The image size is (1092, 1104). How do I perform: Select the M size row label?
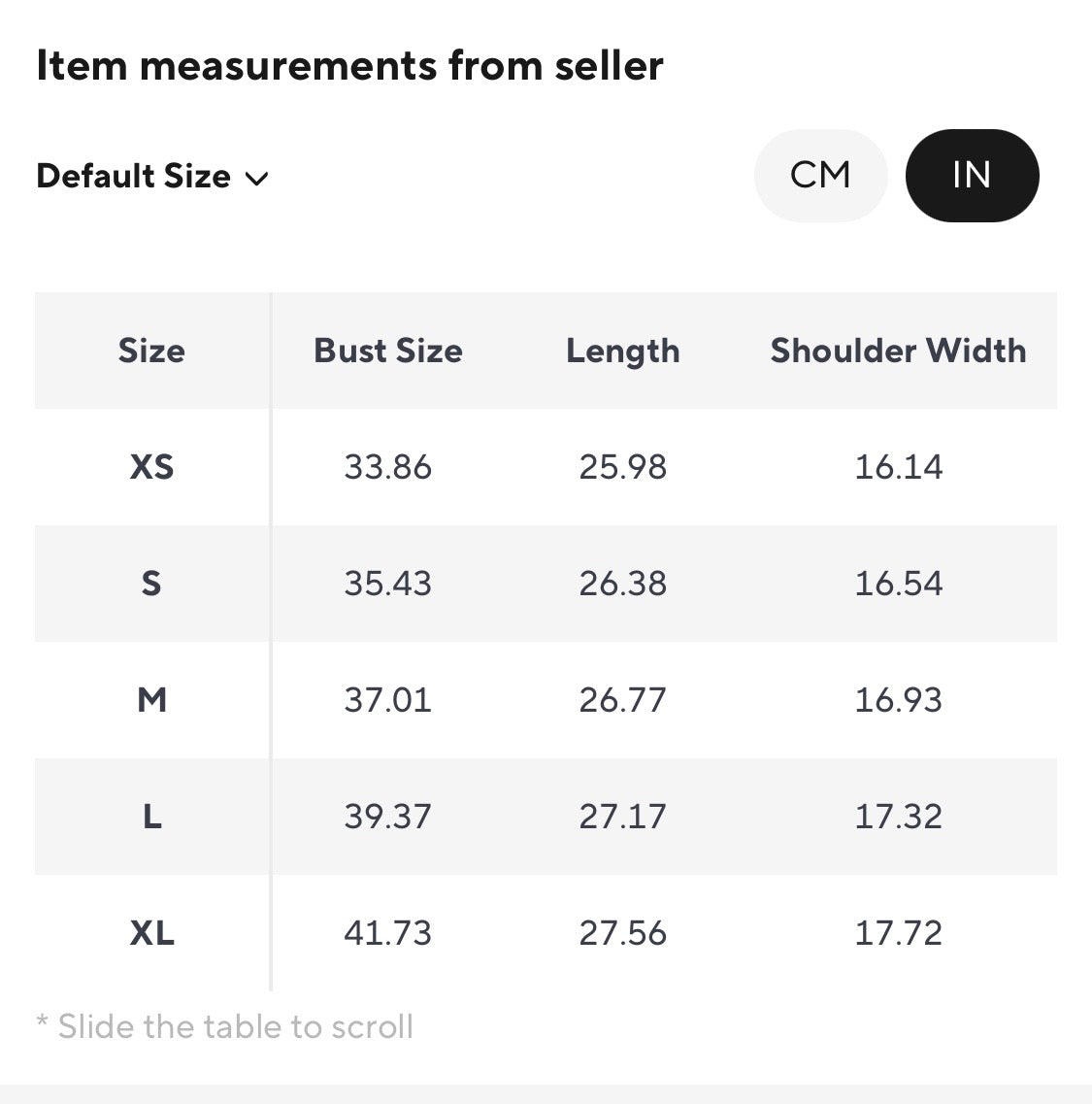pyautogui.click(x=151, y=700)
